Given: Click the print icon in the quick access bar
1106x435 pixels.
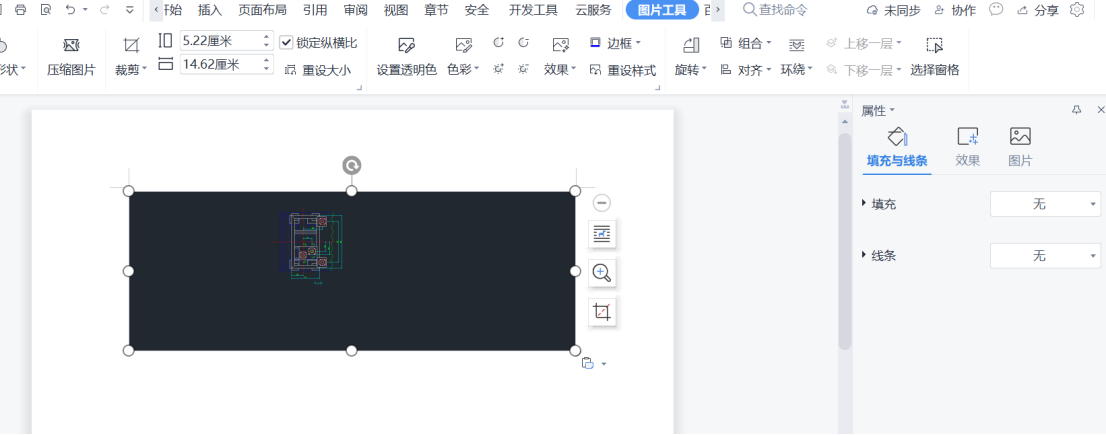Looking at the screenshot, I should [20, 10].
